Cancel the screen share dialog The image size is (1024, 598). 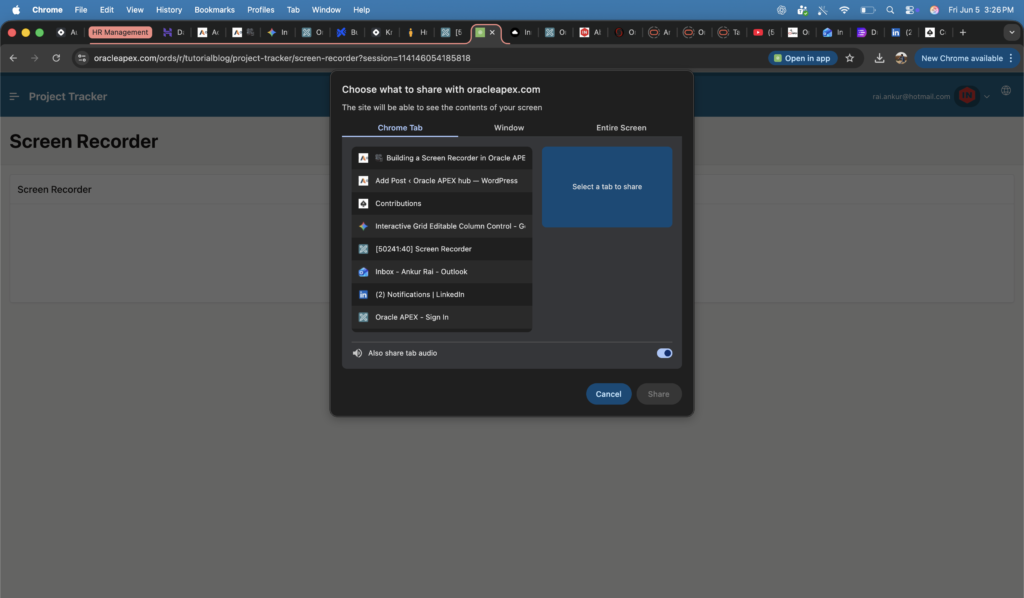coord(608,394)
